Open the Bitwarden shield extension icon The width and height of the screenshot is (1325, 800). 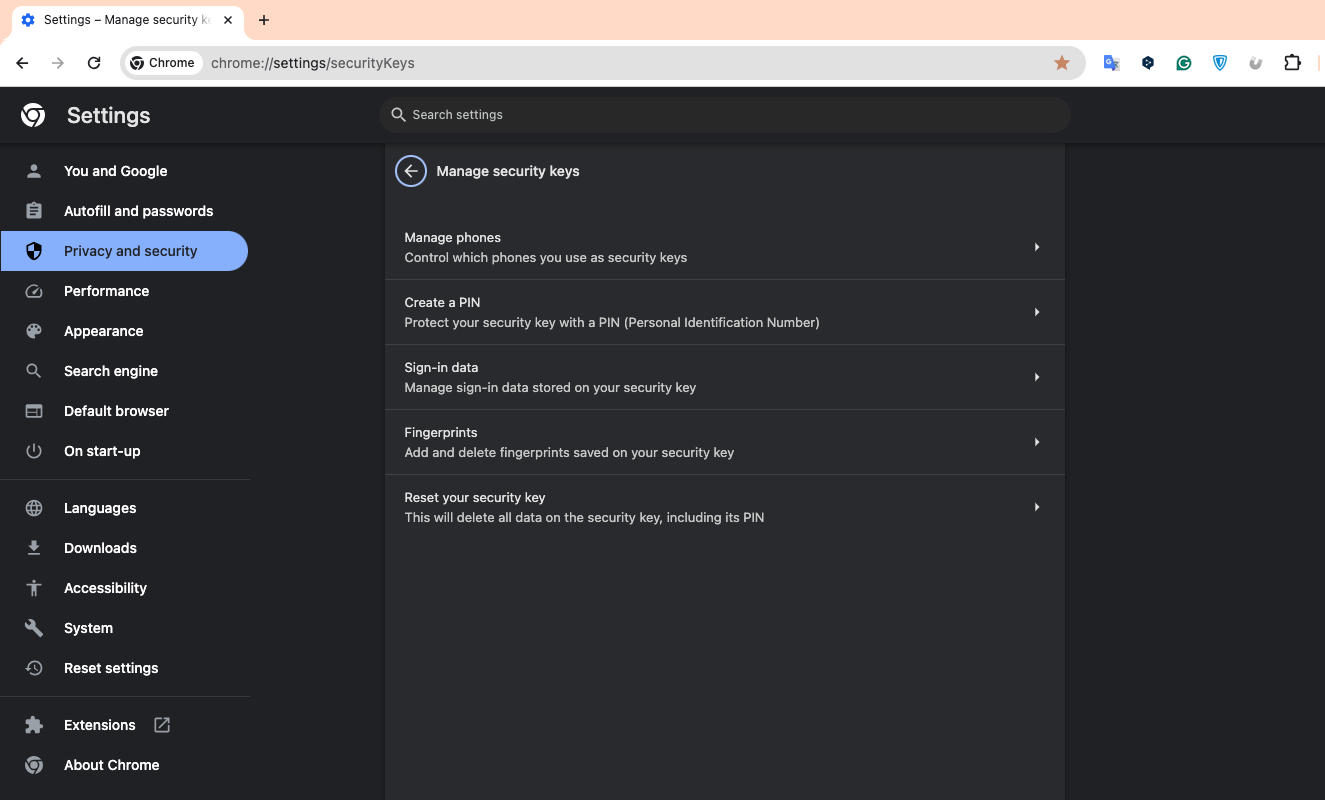[1220, 63]
